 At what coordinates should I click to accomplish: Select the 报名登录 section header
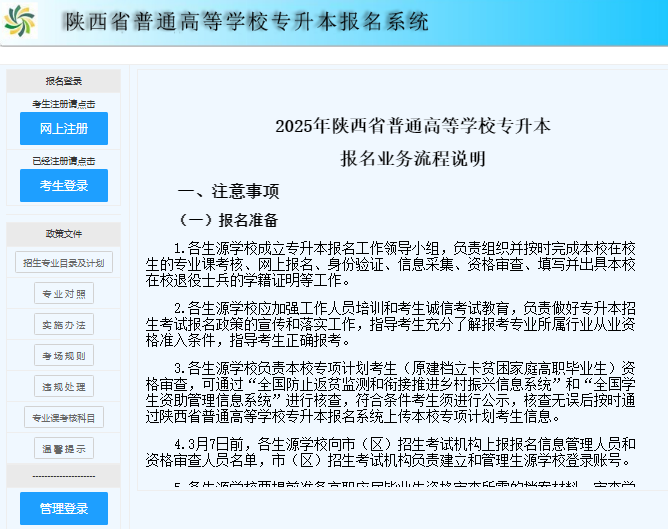(64, 81)
